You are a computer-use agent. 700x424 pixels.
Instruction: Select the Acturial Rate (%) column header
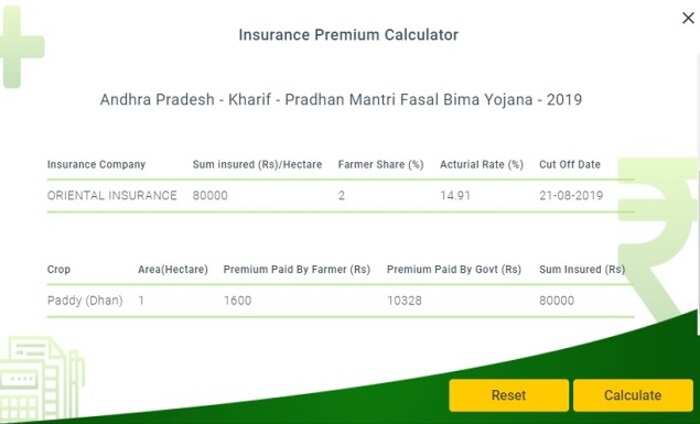click(482, 165)
